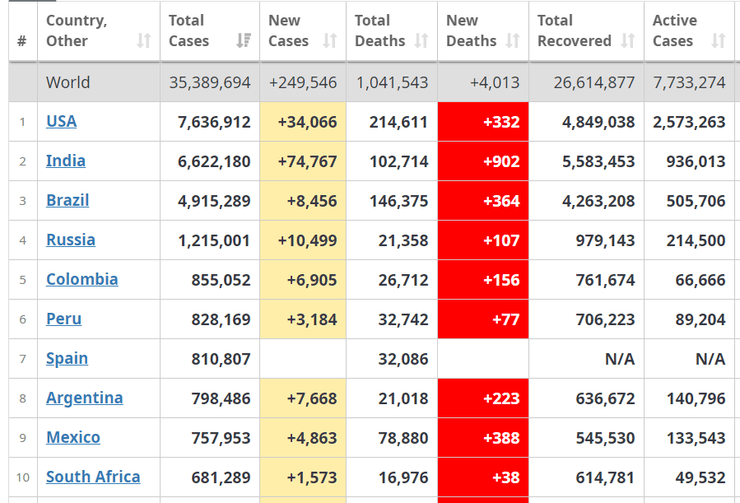Visit the Colombia country page
Viewport: 740px width, 503px height.
pyautogui.click(x=82, y=279)
